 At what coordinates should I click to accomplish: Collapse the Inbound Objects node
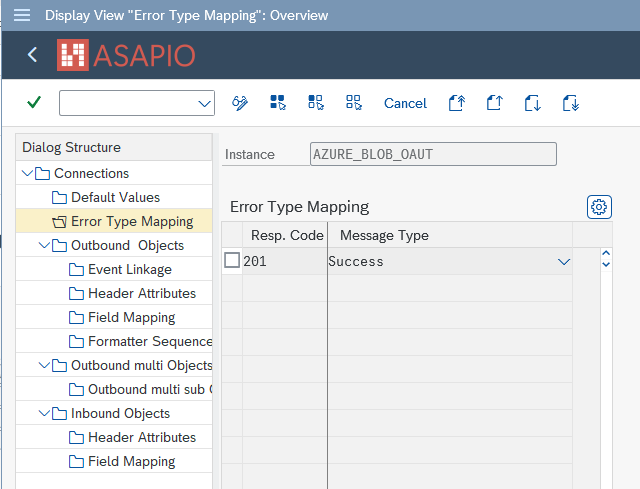click(x=44, y=413)
